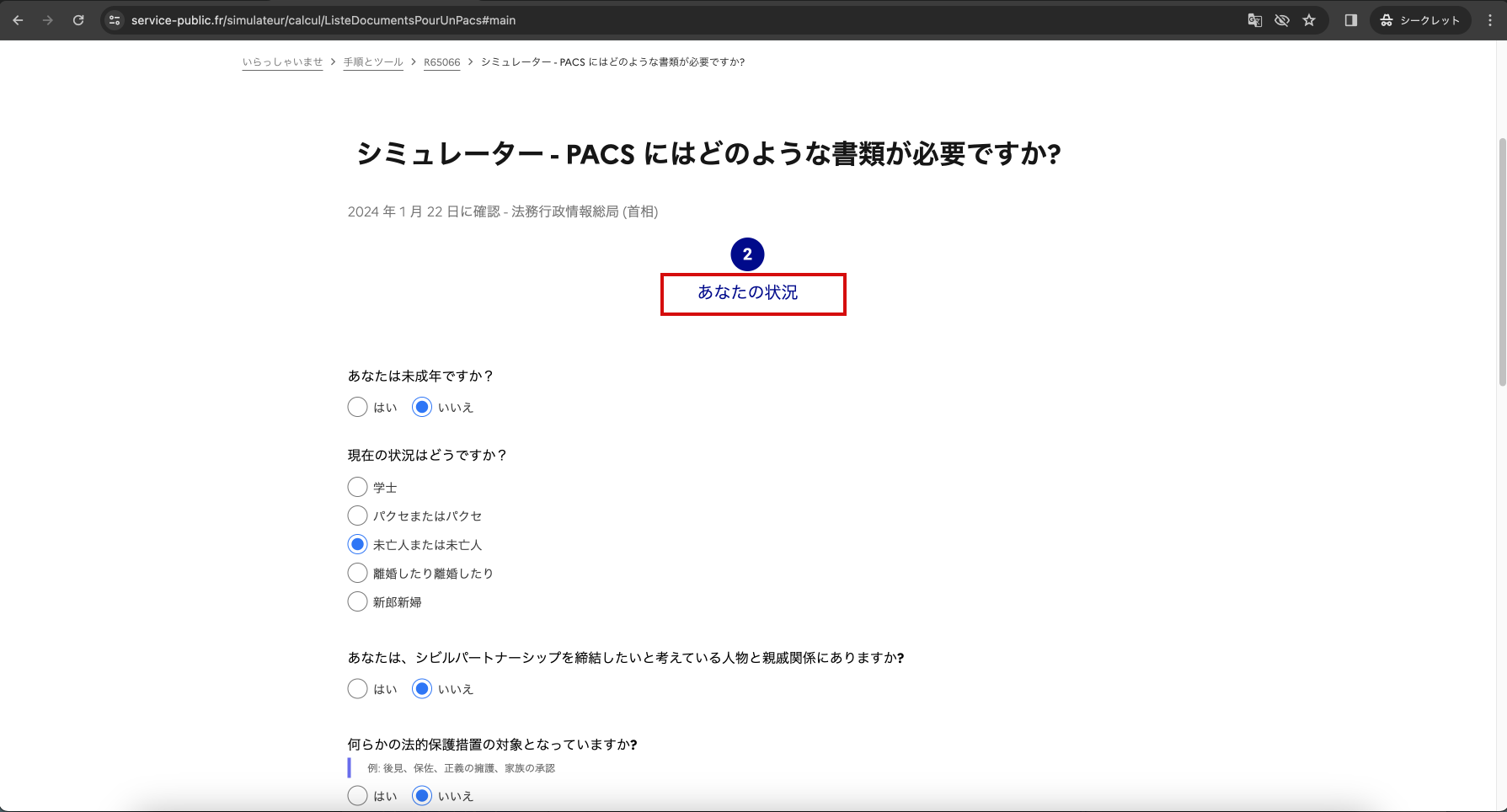This screenshot has height=812, width=1507.
Task: Click the page title シミュレーター - PACS
Action: coord(708,154)
